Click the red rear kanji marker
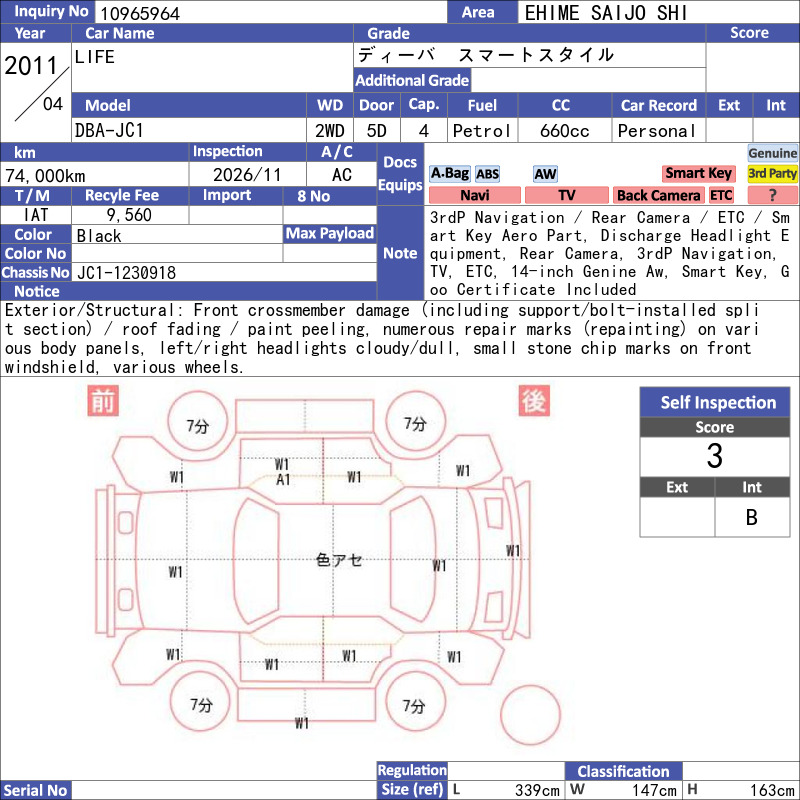 [x=534, y=401]
